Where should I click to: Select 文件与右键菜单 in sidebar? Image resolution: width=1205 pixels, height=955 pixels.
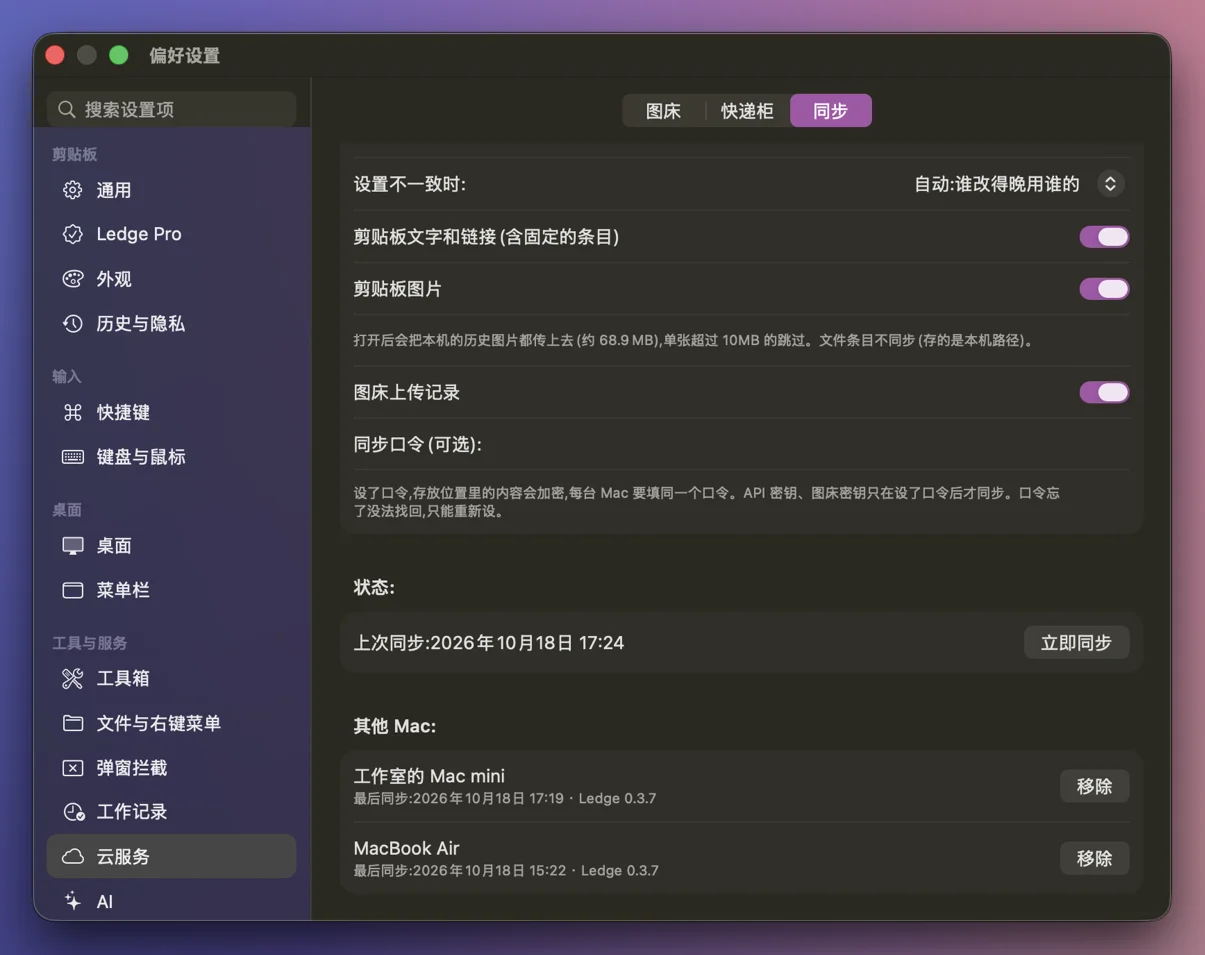[x=172, y=723]
